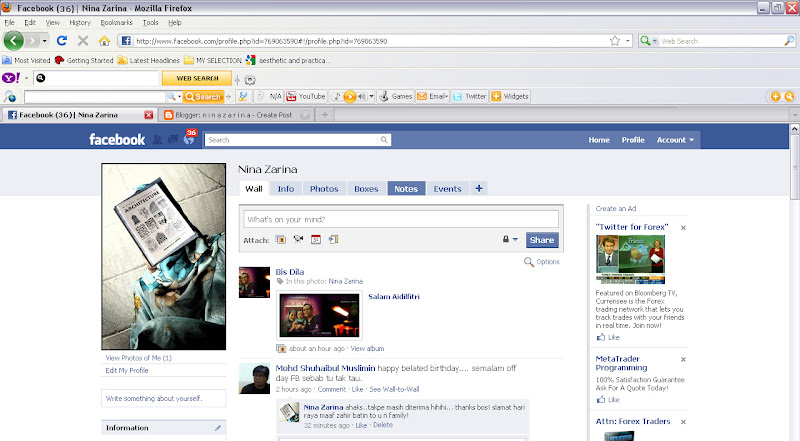Screen dimensions: 800x441
Task: Open the View album link
Action: click(x=367, y=349)
